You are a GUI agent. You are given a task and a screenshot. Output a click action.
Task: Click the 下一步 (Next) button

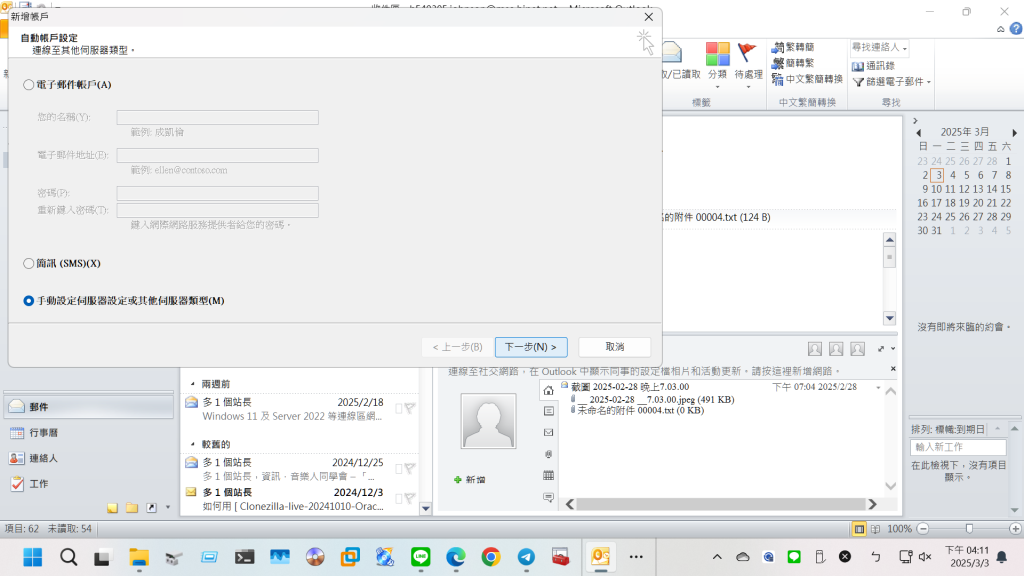click(x=531, y=347)
